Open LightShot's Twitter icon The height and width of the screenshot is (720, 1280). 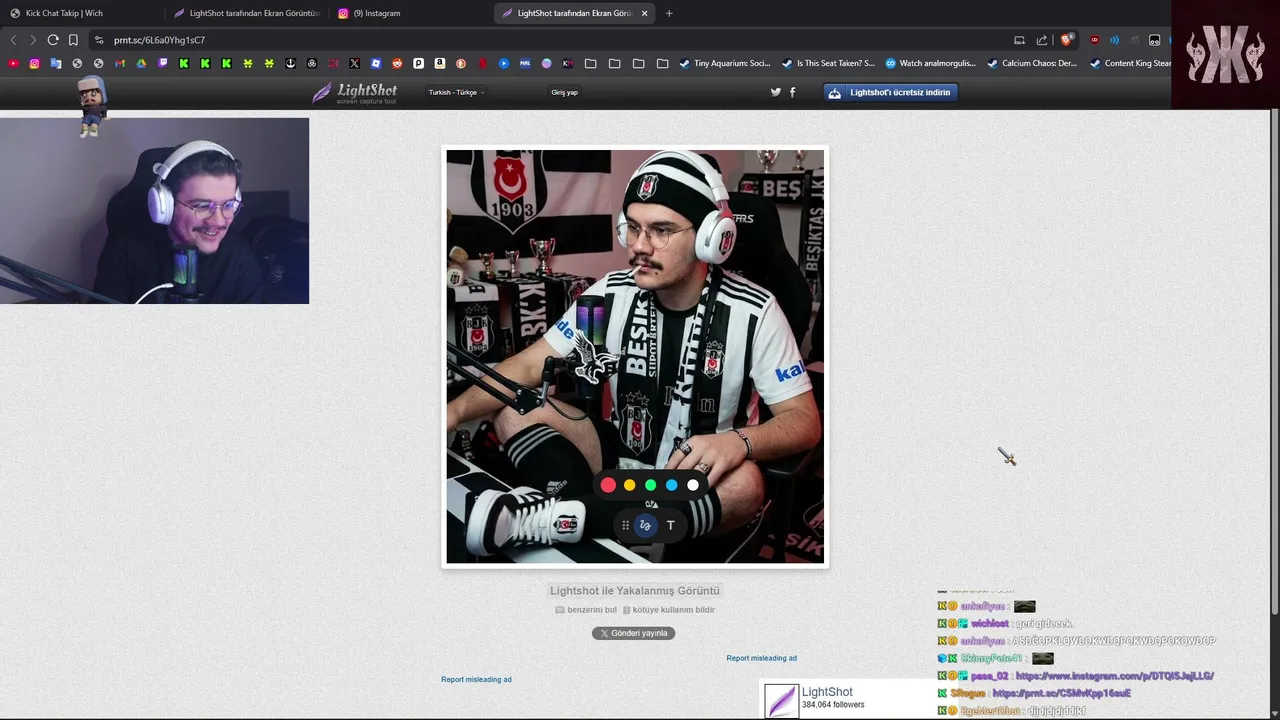pyautogui.click(x=775, y=92)
